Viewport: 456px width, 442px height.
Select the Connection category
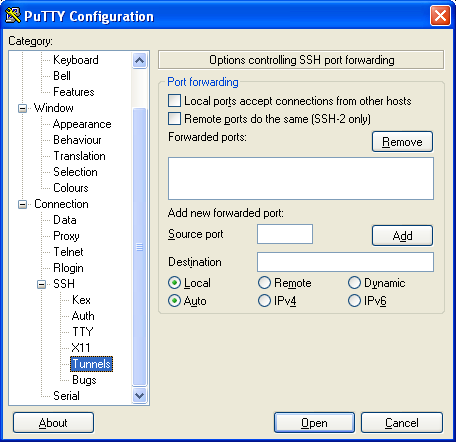[61, 204]
